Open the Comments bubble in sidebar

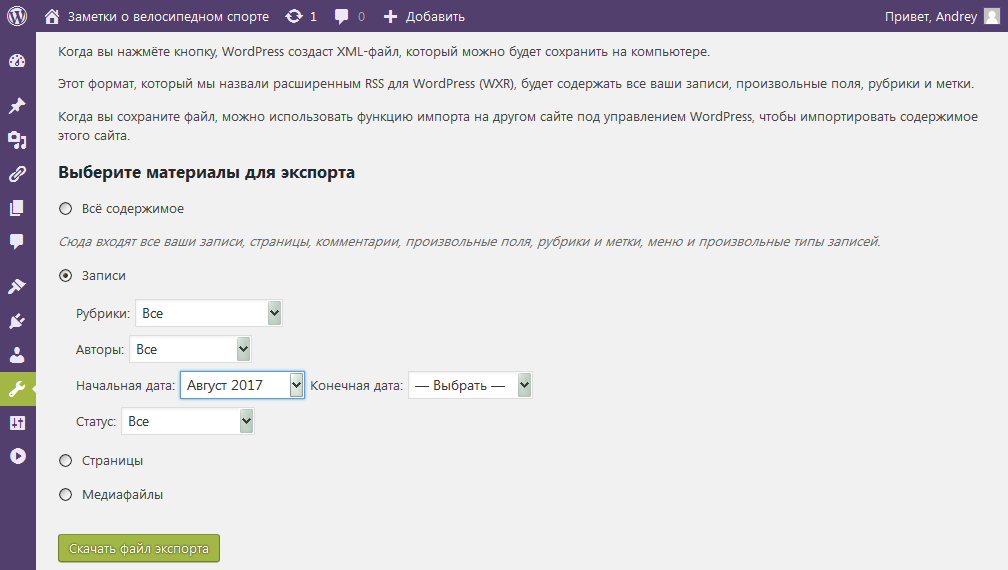tap(17, 241)
